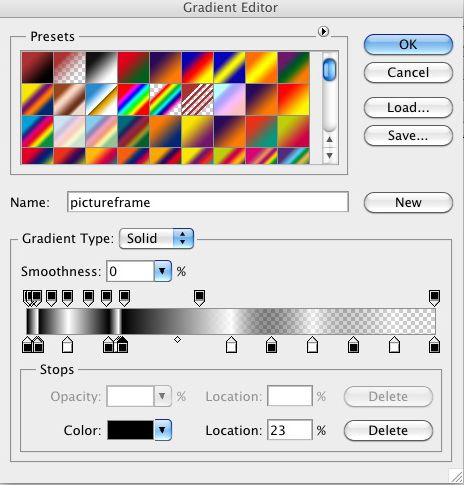The width and height of the screenshot is (464, 485).
Task: Select the yellow to purple preset
Action: click(x=197, y=131)
